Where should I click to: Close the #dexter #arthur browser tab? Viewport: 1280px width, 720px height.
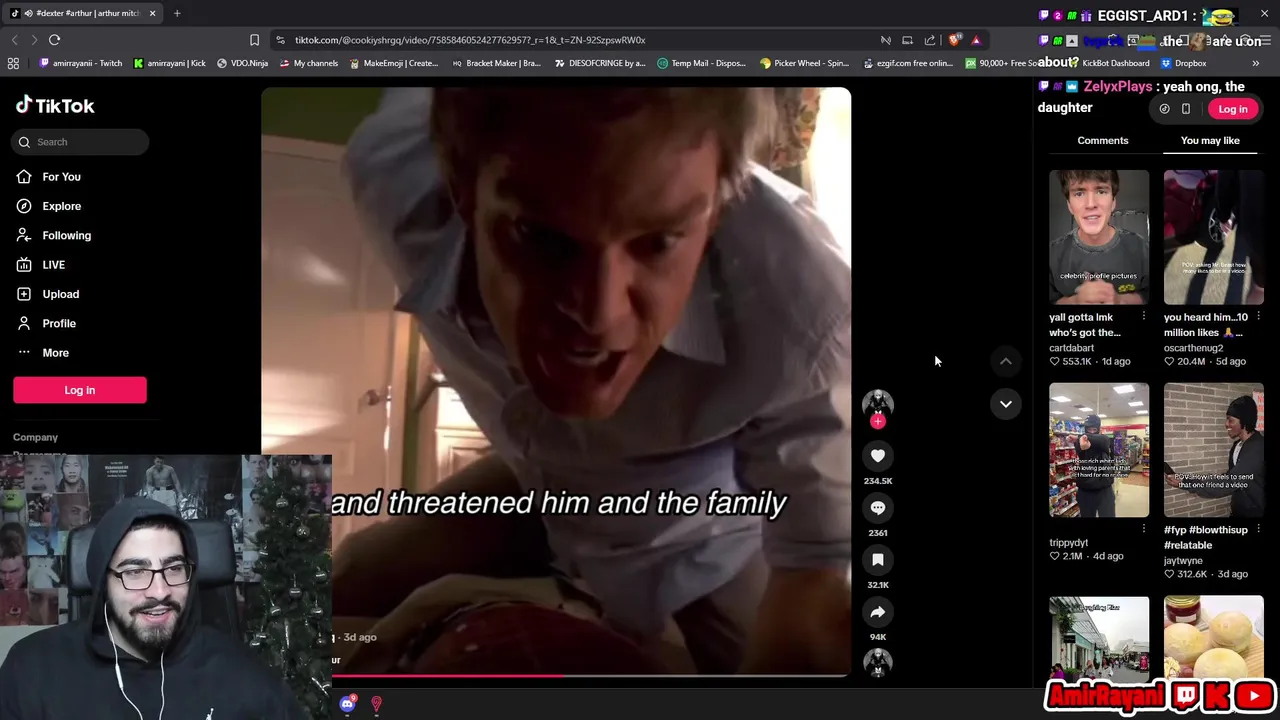152,13
